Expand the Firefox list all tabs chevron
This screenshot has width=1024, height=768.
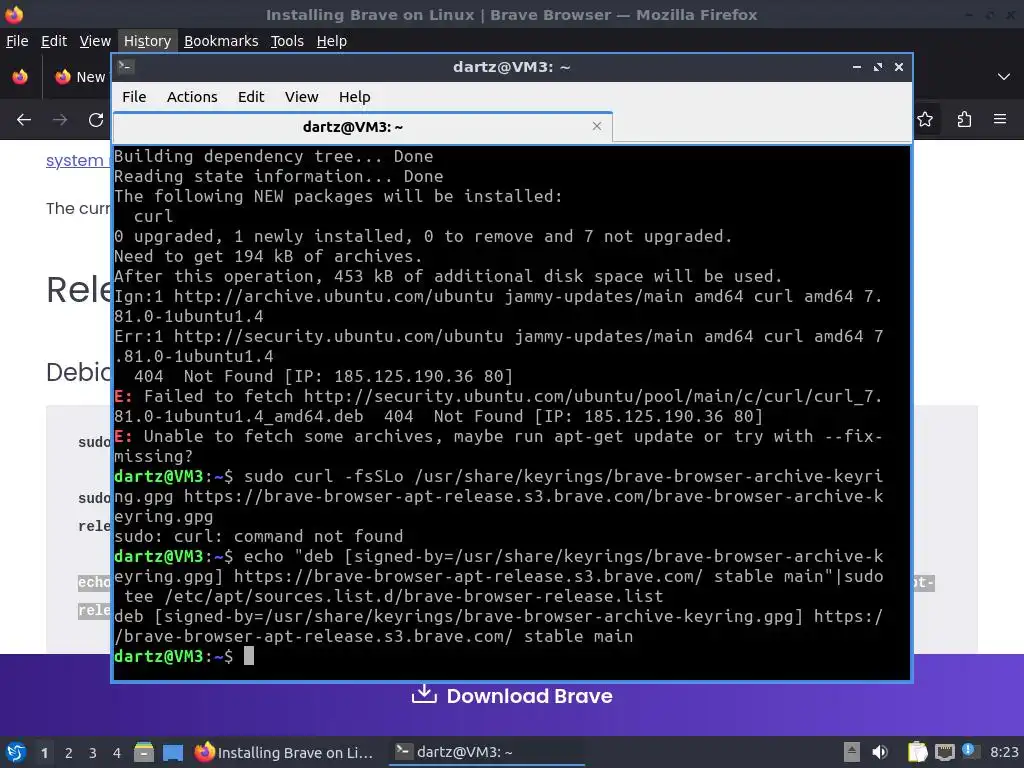1004,77
